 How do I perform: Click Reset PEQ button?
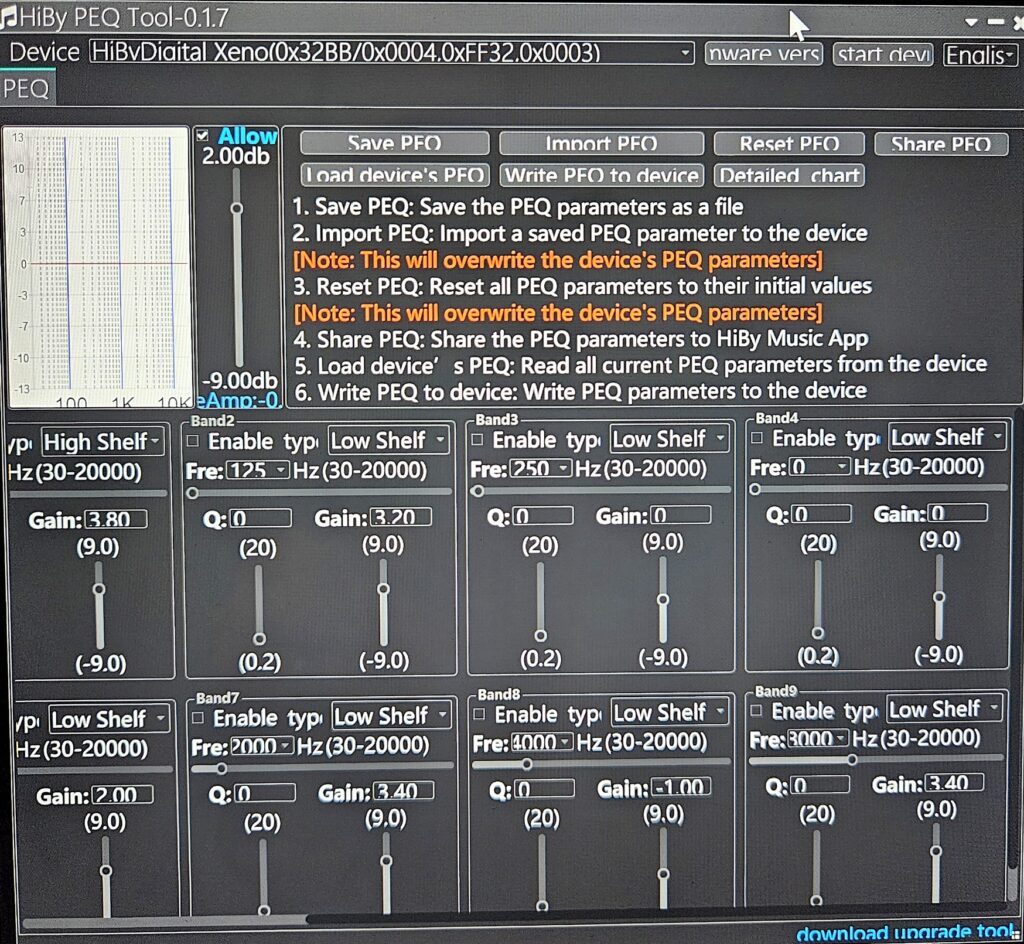(789, 144)
